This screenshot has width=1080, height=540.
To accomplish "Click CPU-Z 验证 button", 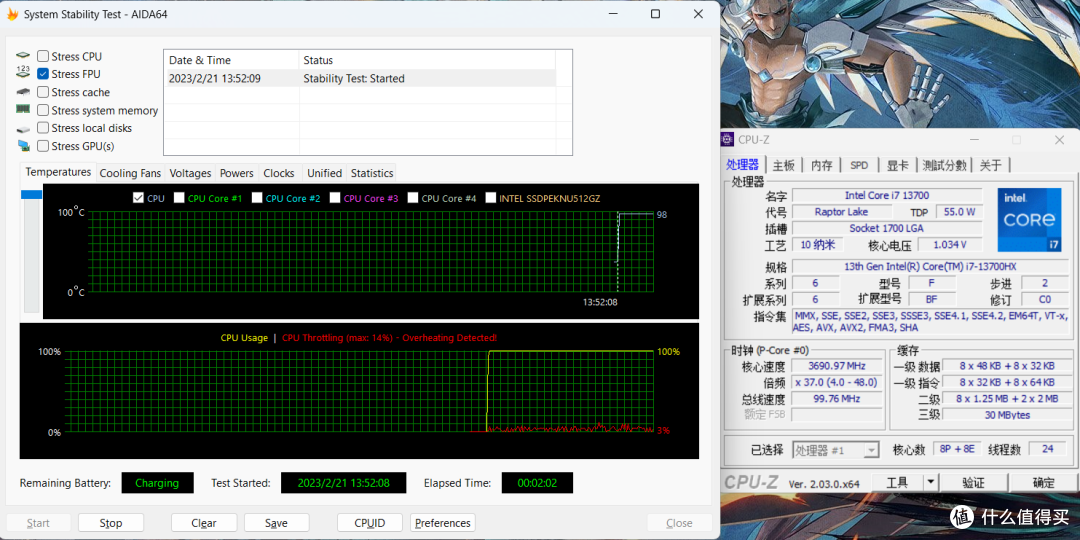I will point(973,482).
